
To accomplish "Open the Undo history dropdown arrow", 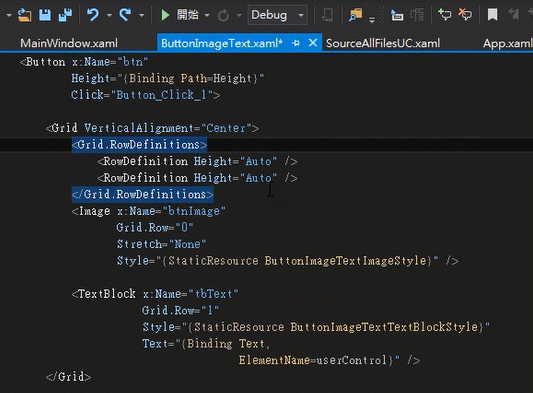I will click(109, 15).
